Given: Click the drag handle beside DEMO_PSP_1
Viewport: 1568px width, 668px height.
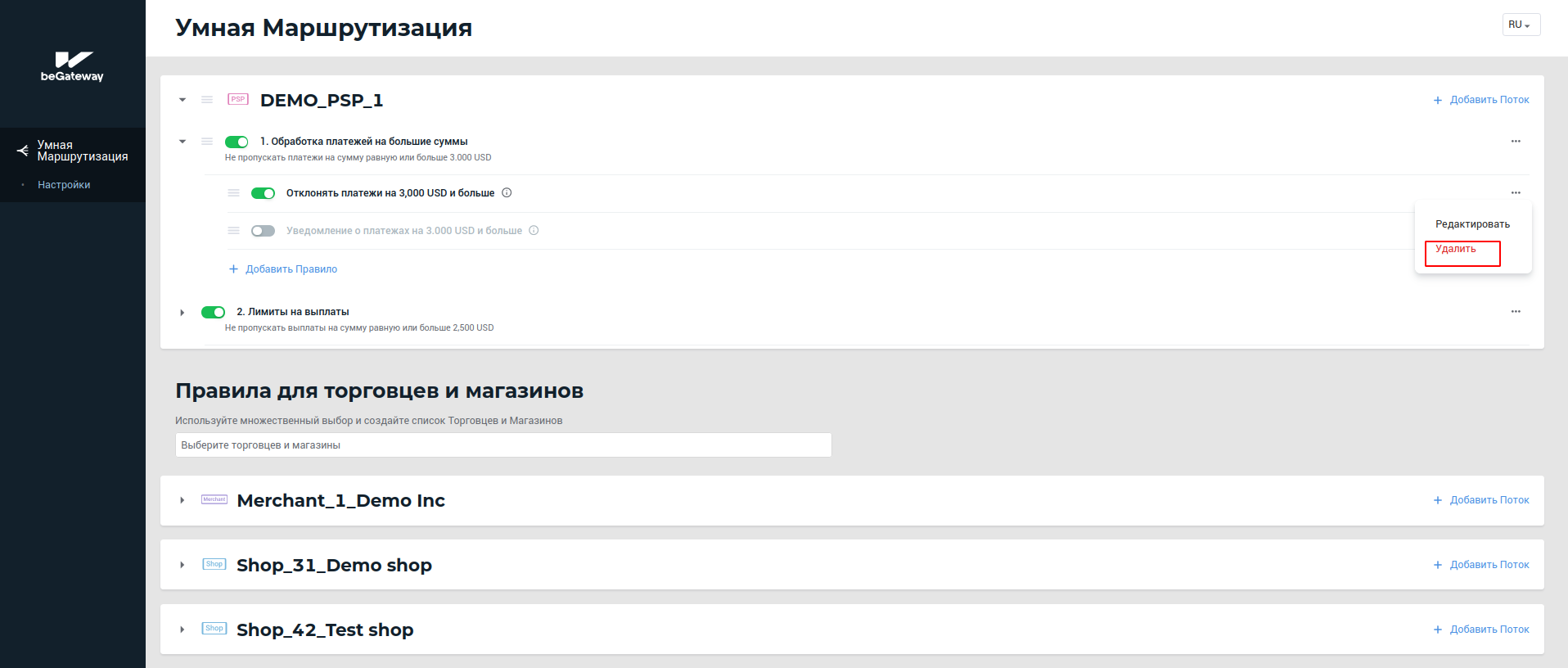Looking at the screenshot, I should pos(207,100).
